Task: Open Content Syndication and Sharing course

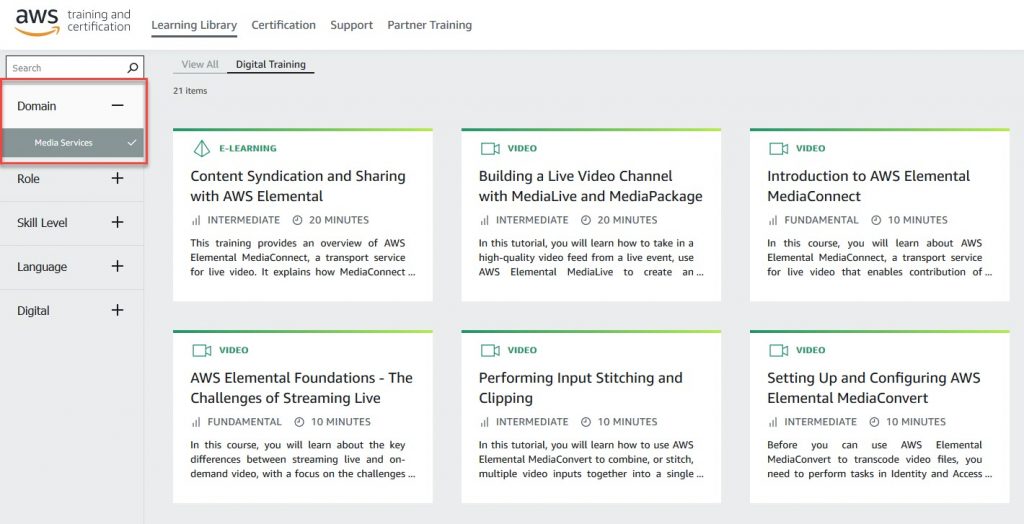Action: tap(298, 186)
